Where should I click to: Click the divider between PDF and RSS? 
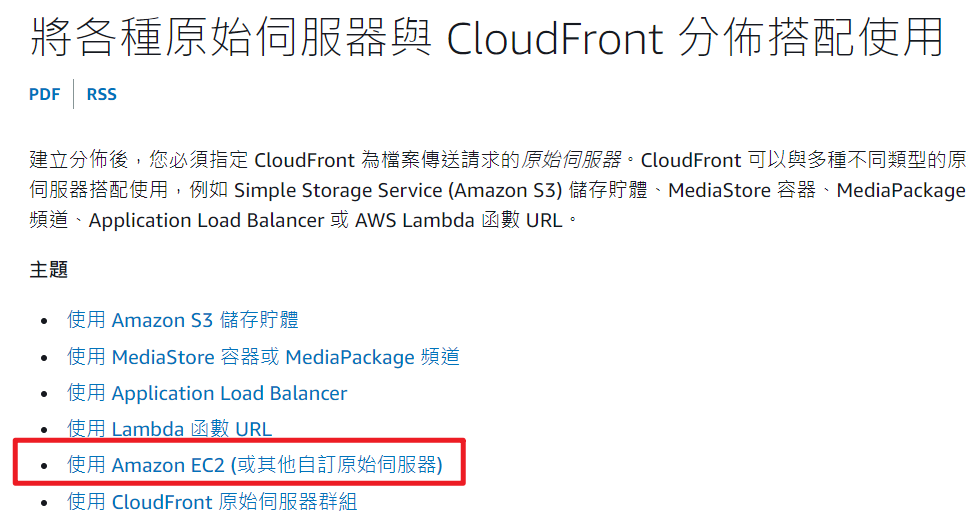pyautogui.click(x=73, y=94)
